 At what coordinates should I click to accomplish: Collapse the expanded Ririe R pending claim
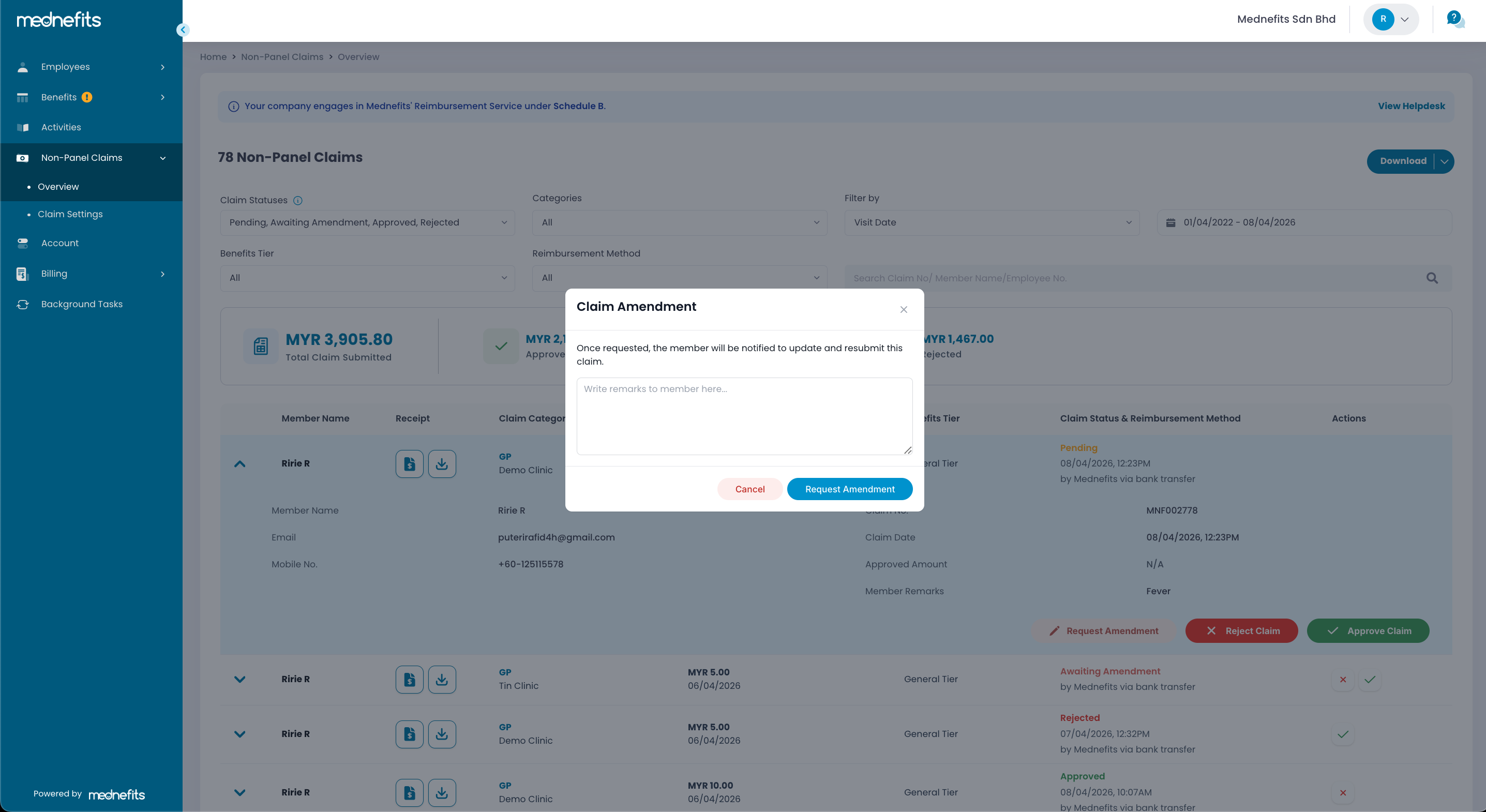coord(239,464)
